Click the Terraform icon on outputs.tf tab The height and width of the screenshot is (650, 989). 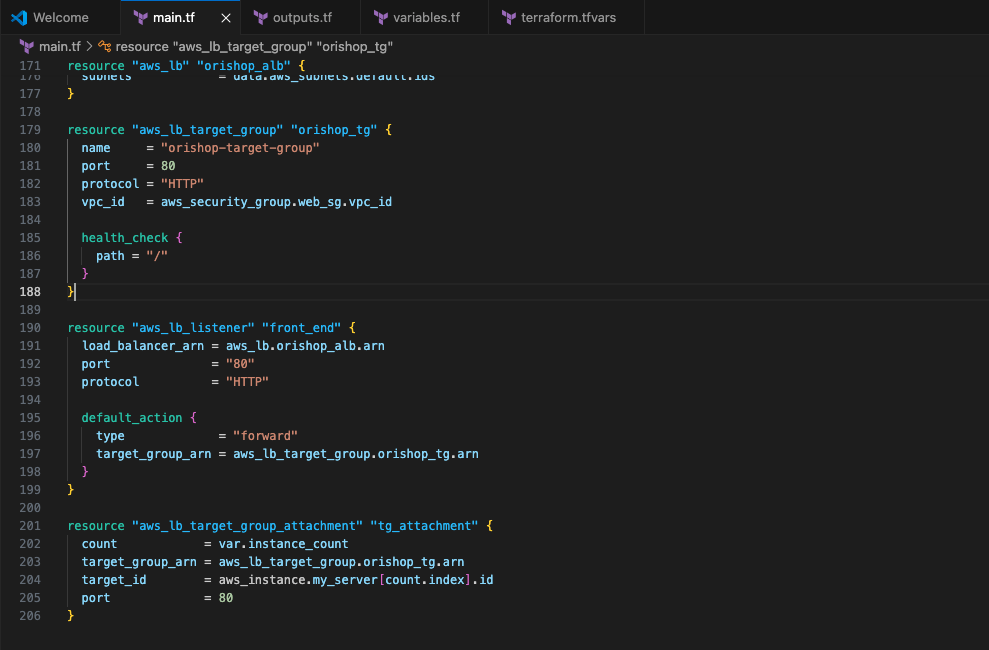pyautogui.click(x=261, y=18)
